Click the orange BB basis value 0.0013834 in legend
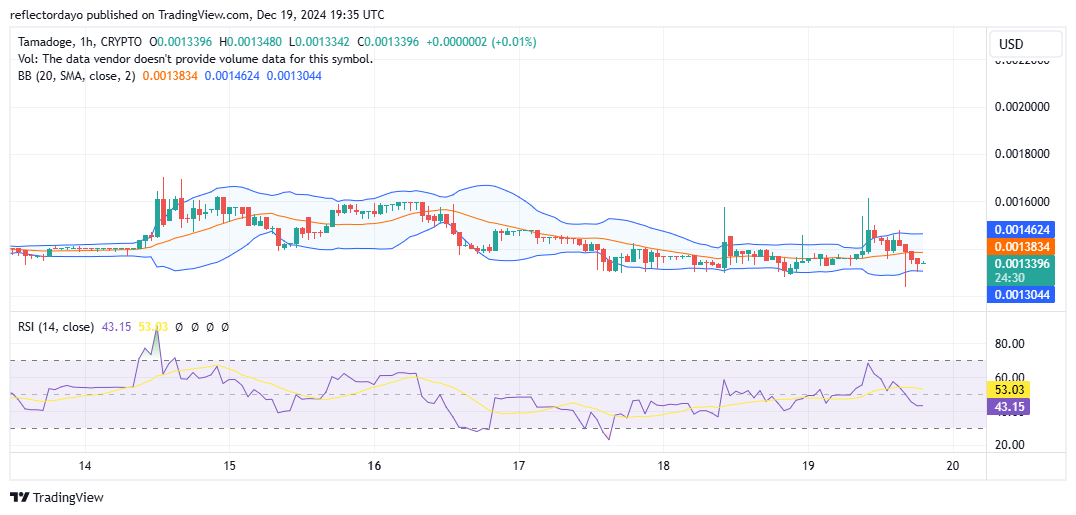 170,76
